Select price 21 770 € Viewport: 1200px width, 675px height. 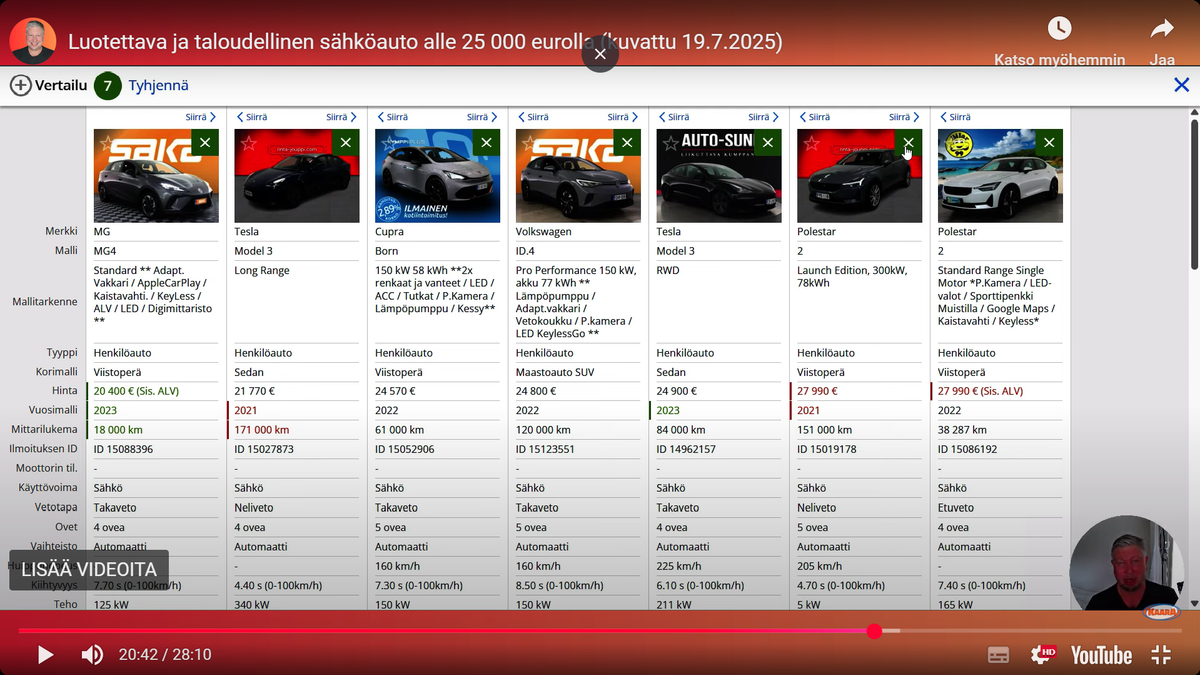click(256, 391)
